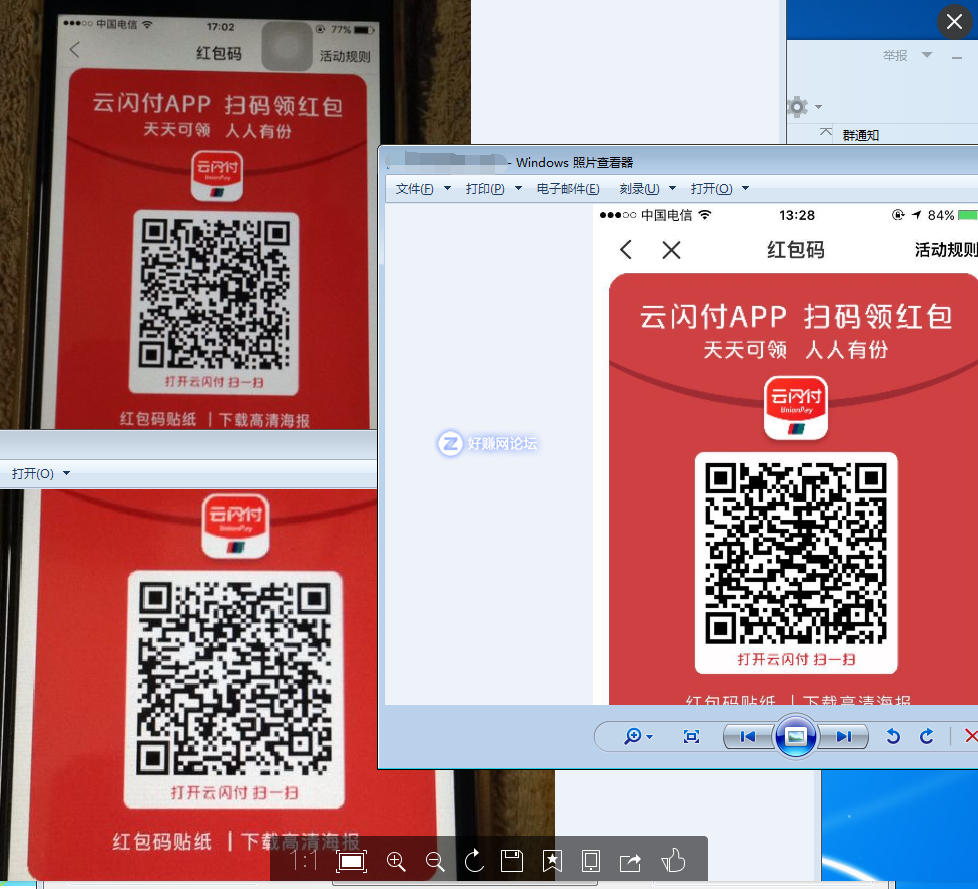978x889 pixels.
Task: Open the 打开(O) menu in Photo Viewer
Action: (711, 188)
